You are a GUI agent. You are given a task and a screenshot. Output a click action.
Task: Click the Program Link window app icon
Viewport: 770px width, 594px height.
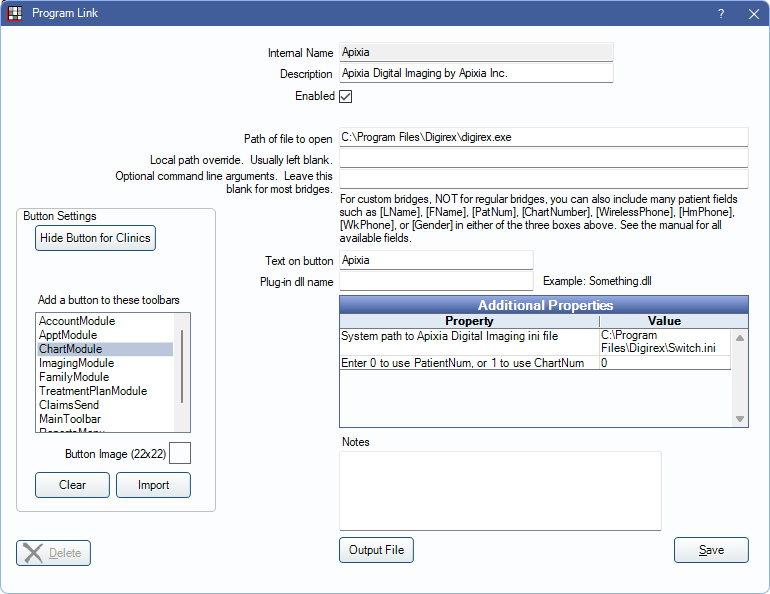click(x=15, y=14)
